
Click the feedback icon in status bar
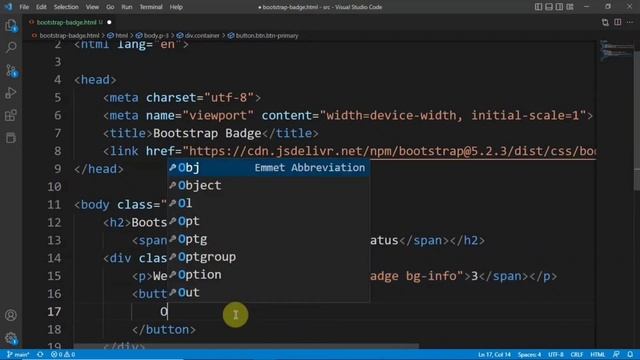(616, 355)
